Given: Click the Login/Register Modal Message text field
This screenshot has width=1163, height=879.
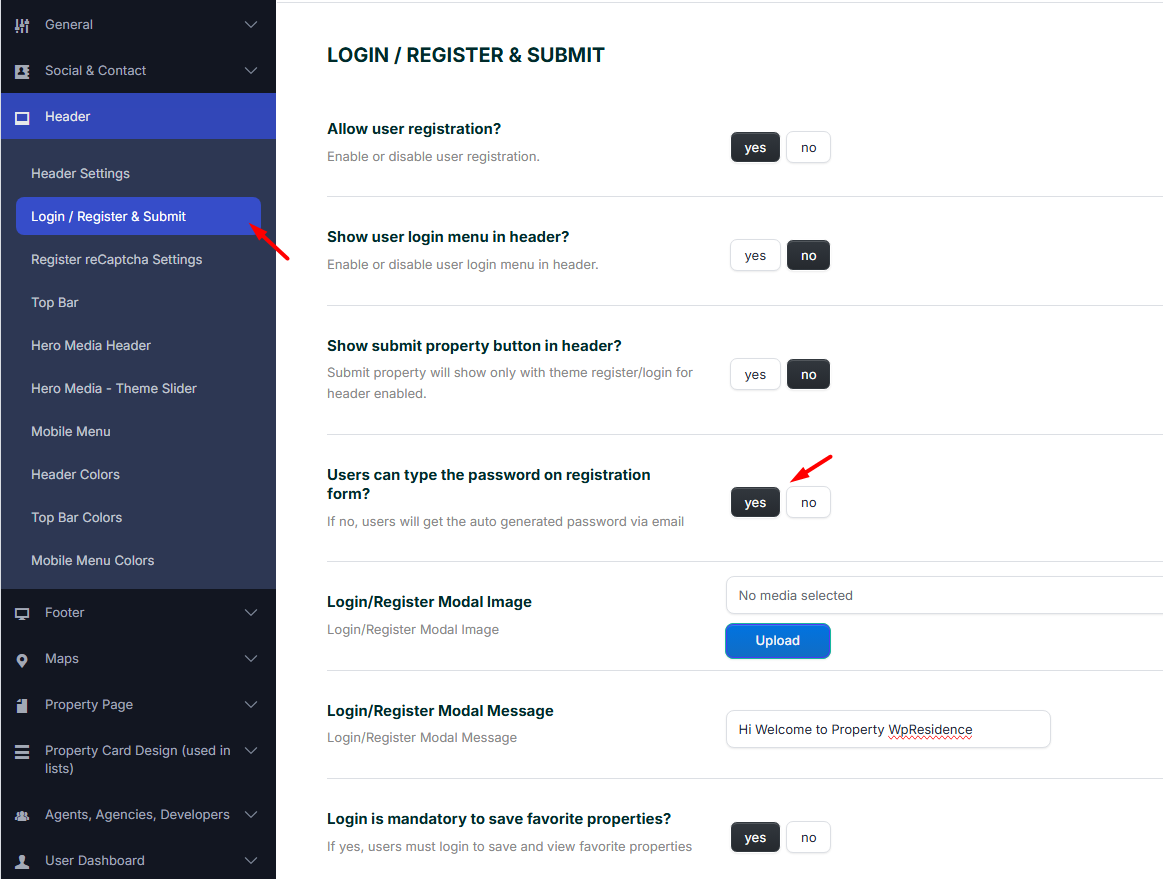Looking at the screenshot, I should [887, 730].
